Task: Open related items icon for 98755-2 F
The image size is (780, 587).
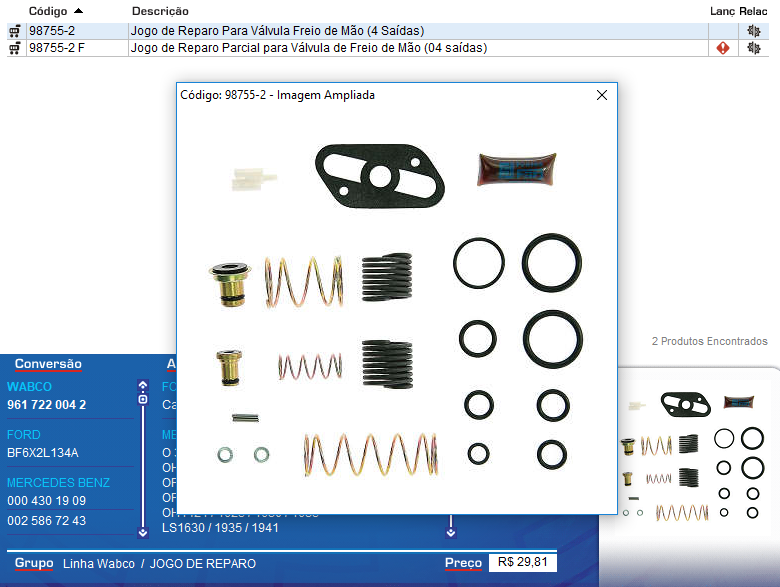Action: coord(754,48)
